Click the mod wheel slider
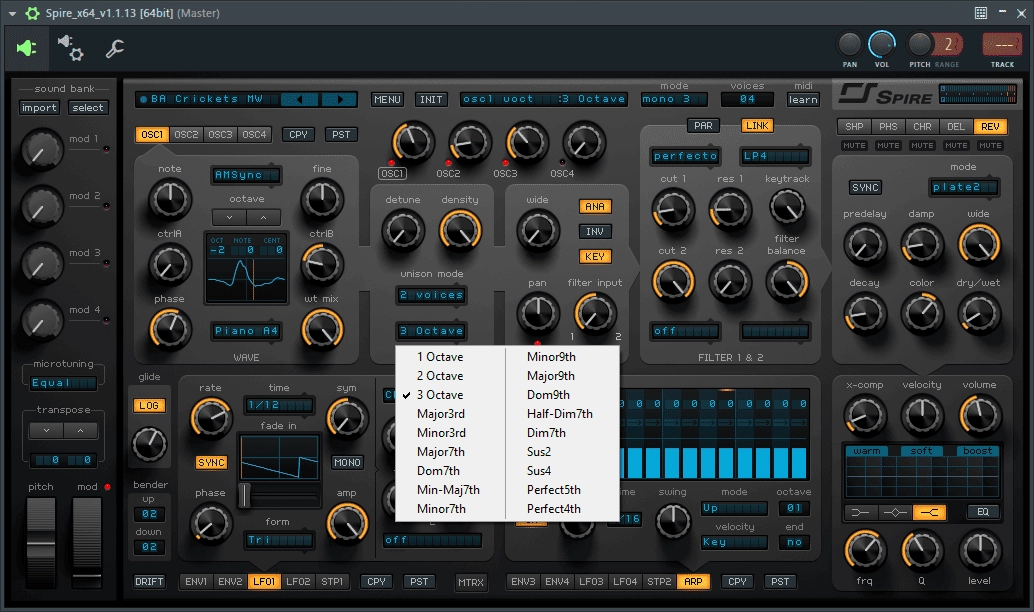 [87, 542]
